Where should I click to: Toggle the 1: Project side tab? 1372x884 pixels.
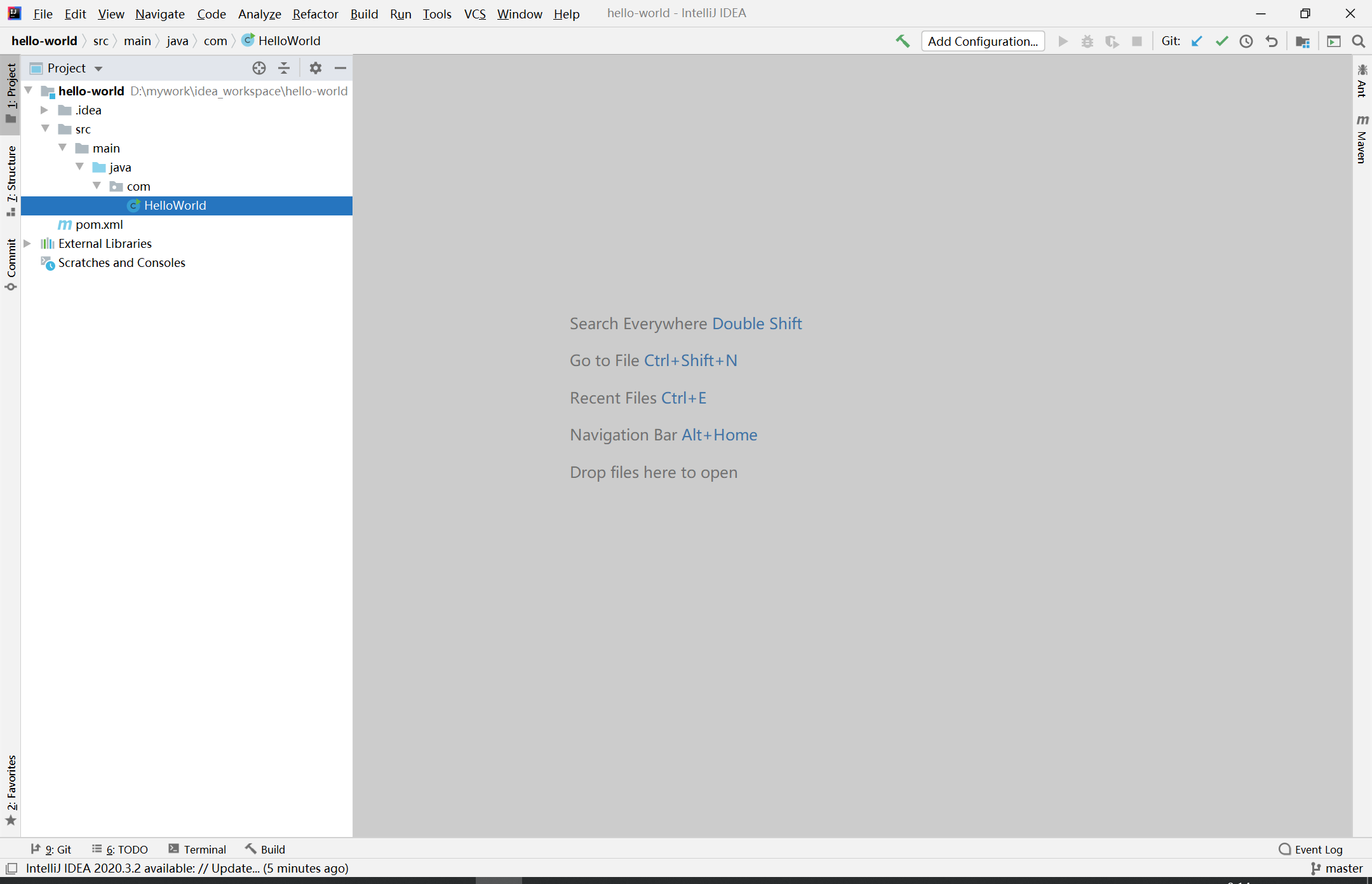pos(11,94)
